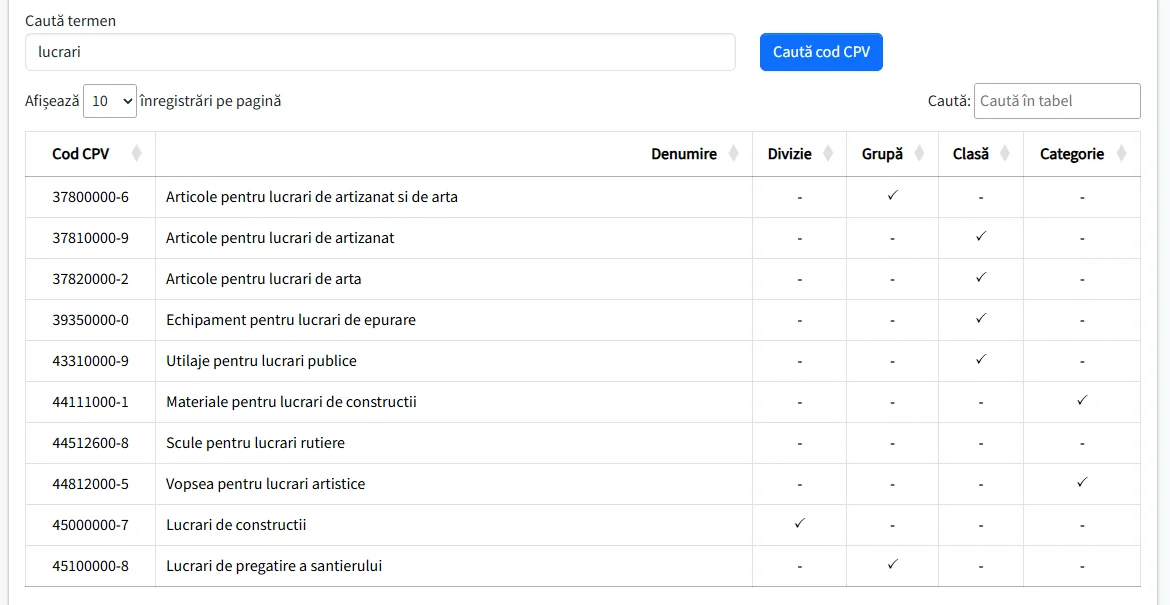Click the Caută cod CPV button
This screenshot has width=1170, height=605.
point(821,52)
